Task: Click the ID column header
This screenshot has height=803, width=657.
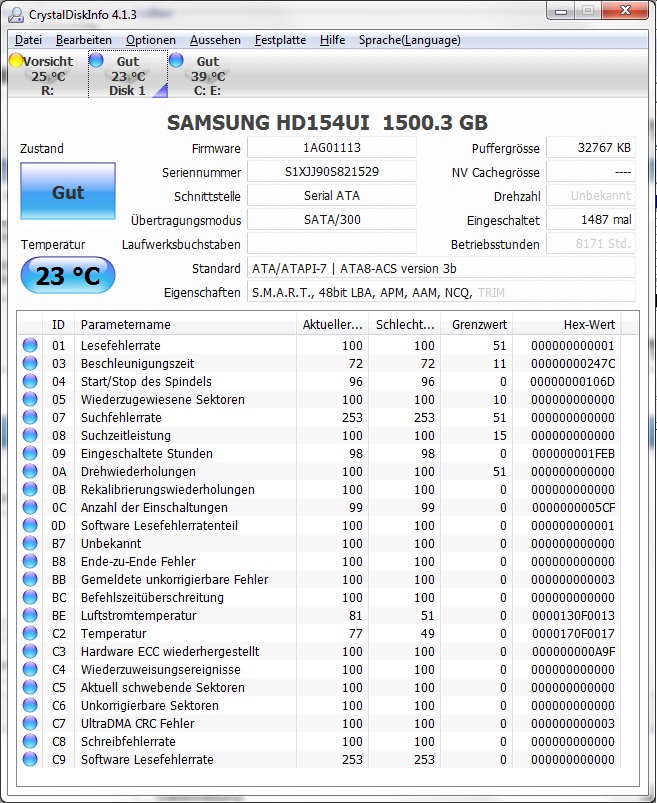Action: (58, 325)
